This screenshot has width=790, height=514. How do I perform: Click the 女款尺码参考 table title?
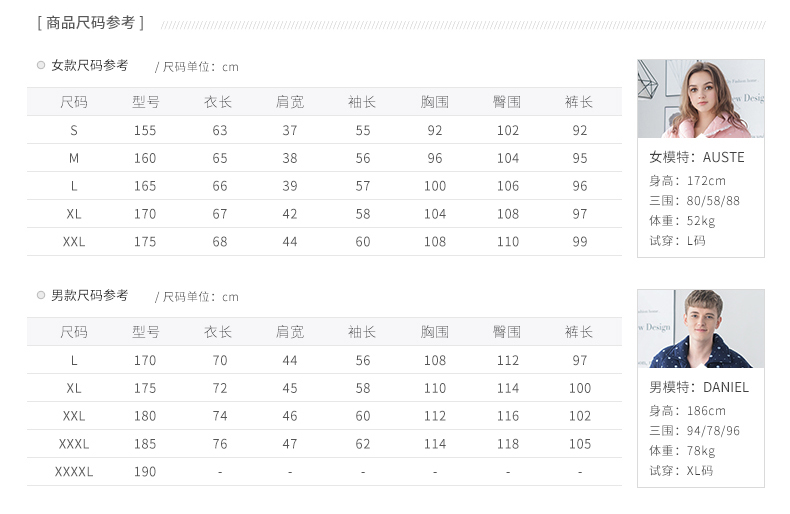click(90, 65)
